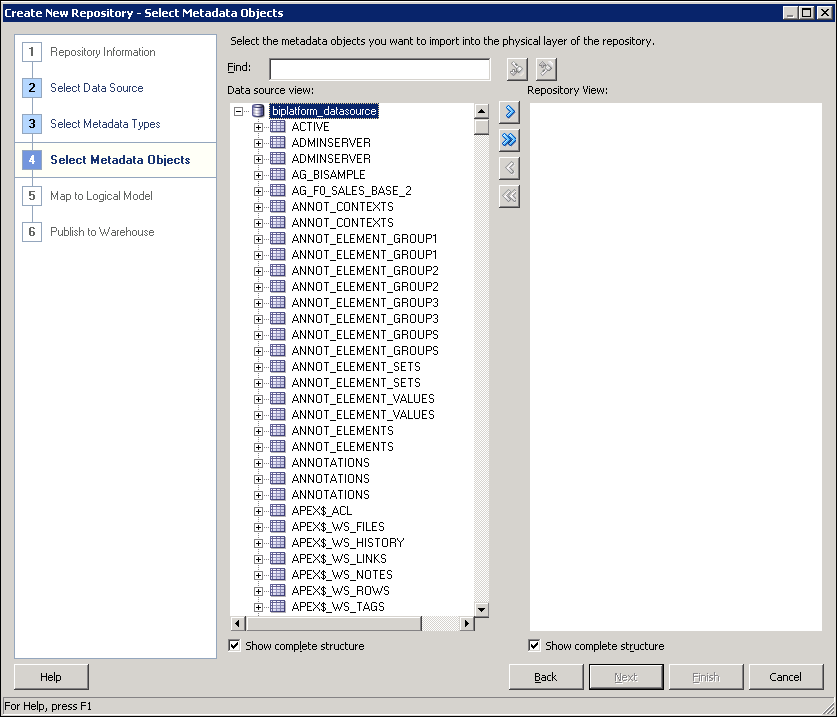Click the Finish button
The height and width of the screenshot is (717, 837).
tap(706, 677)
